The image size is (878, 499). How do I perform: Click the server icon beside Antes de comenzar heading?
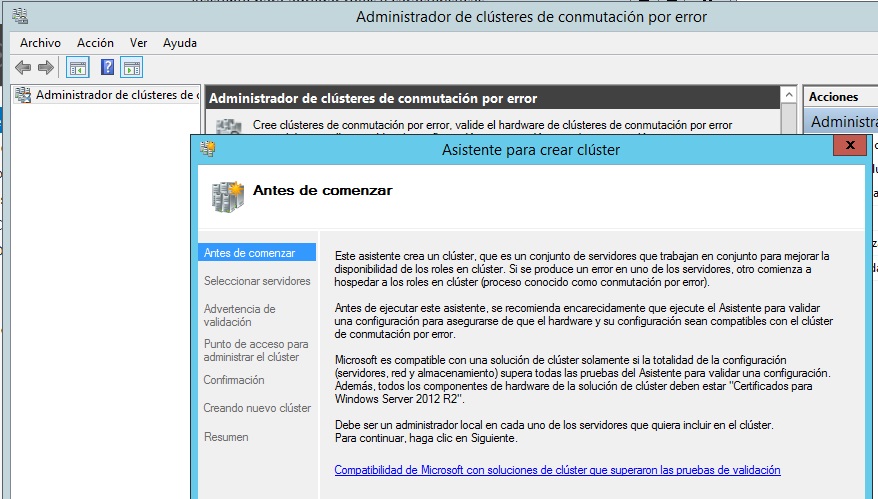point(228,195)
